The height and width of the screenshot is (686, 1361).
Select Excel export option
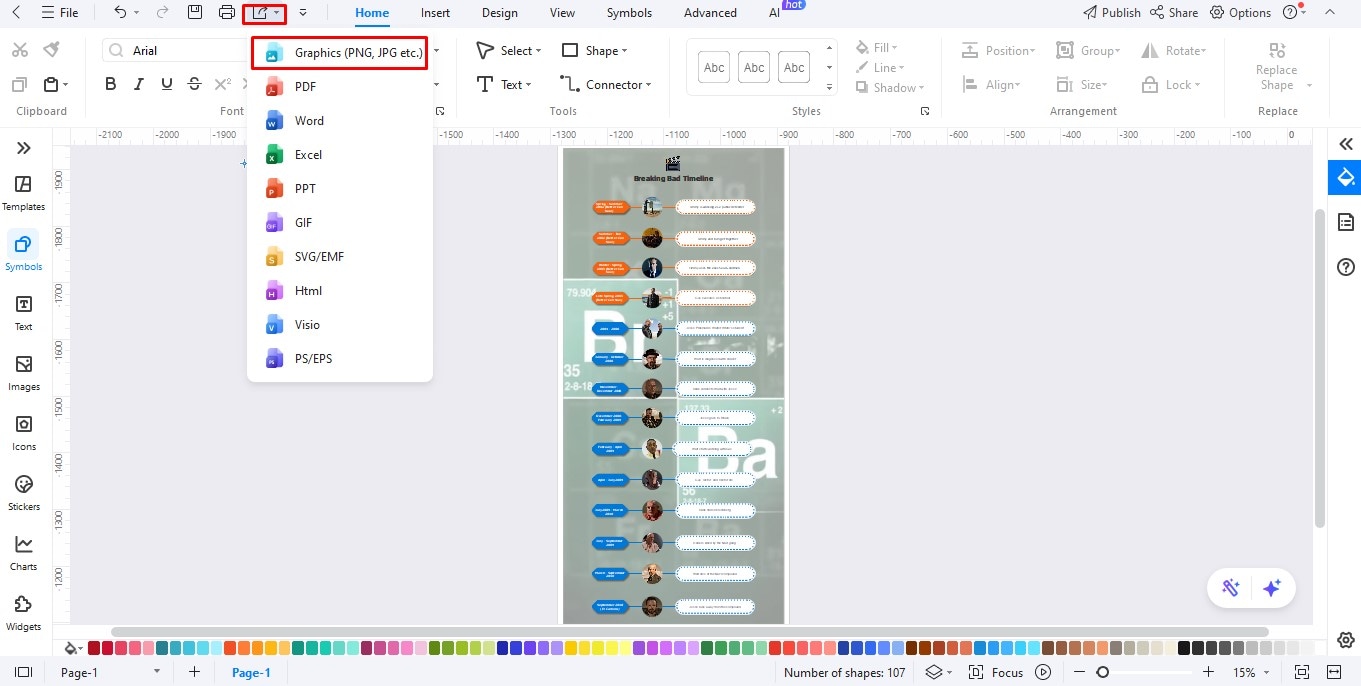(x=340, y=155)
